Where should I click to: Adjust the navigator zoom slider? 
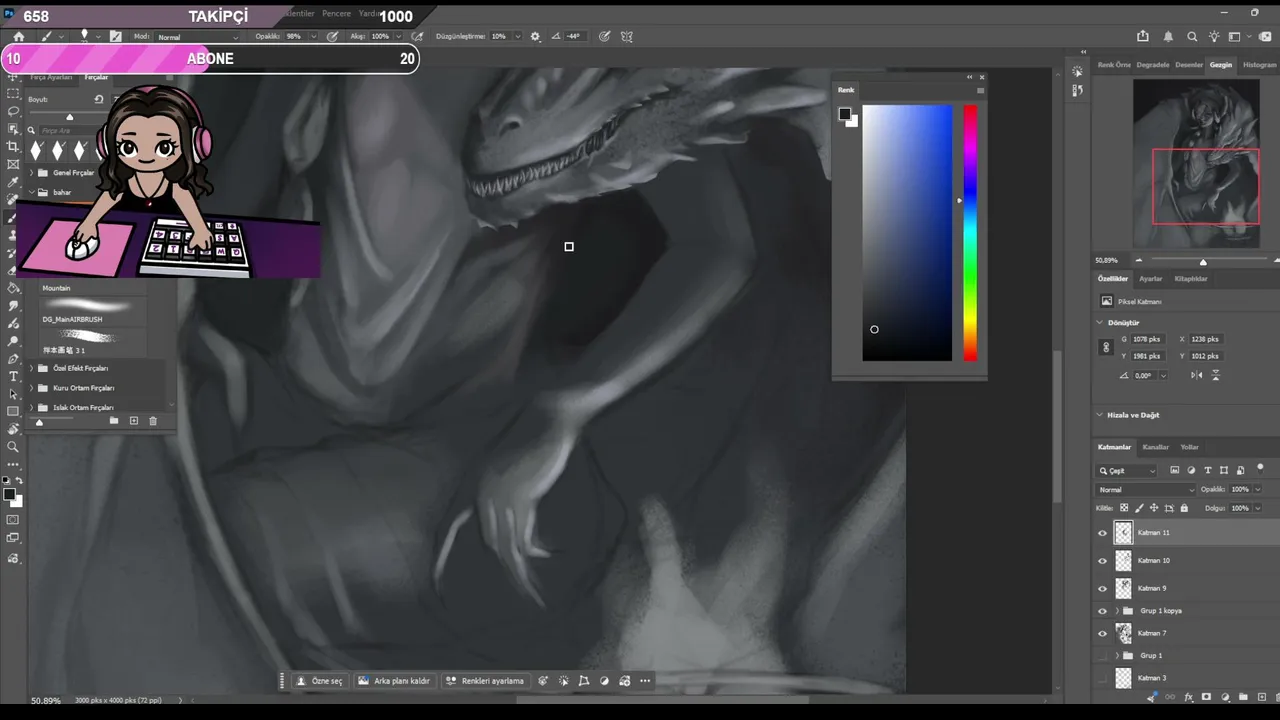(x=1203, y=262)
